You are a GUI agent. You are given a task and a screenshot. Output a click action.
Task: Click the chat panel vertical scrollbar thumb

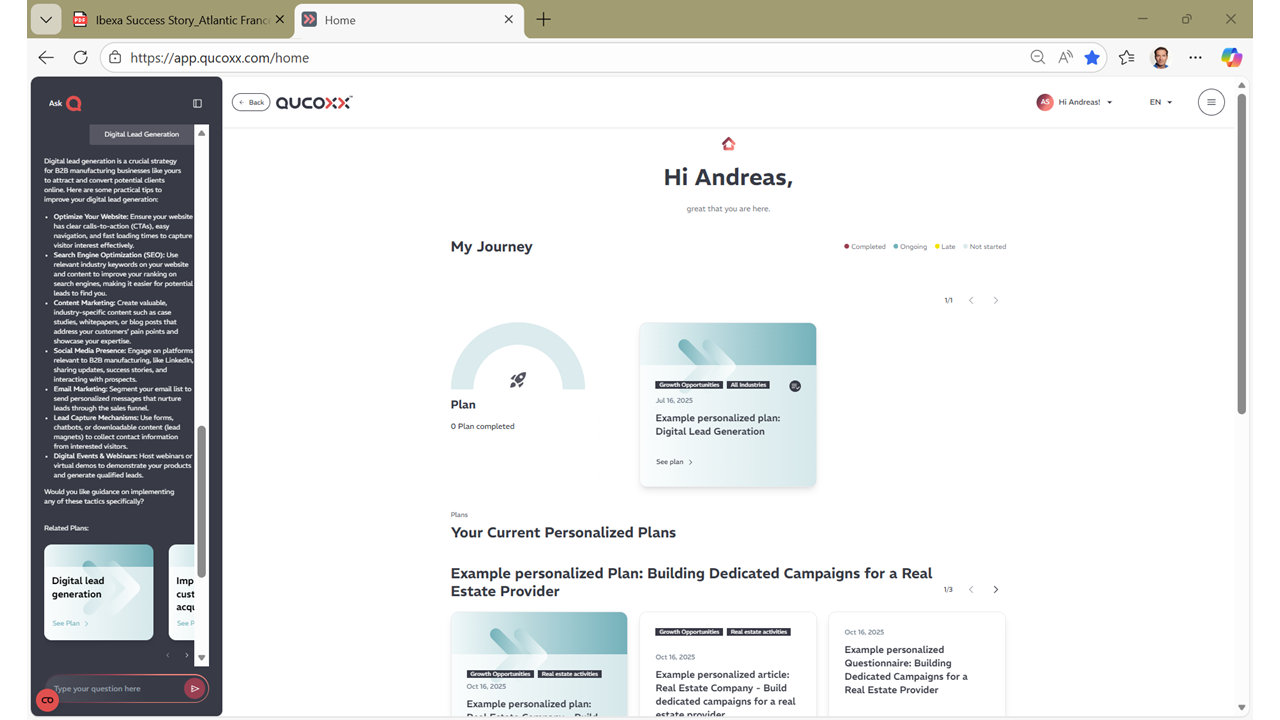coord(201,500)
